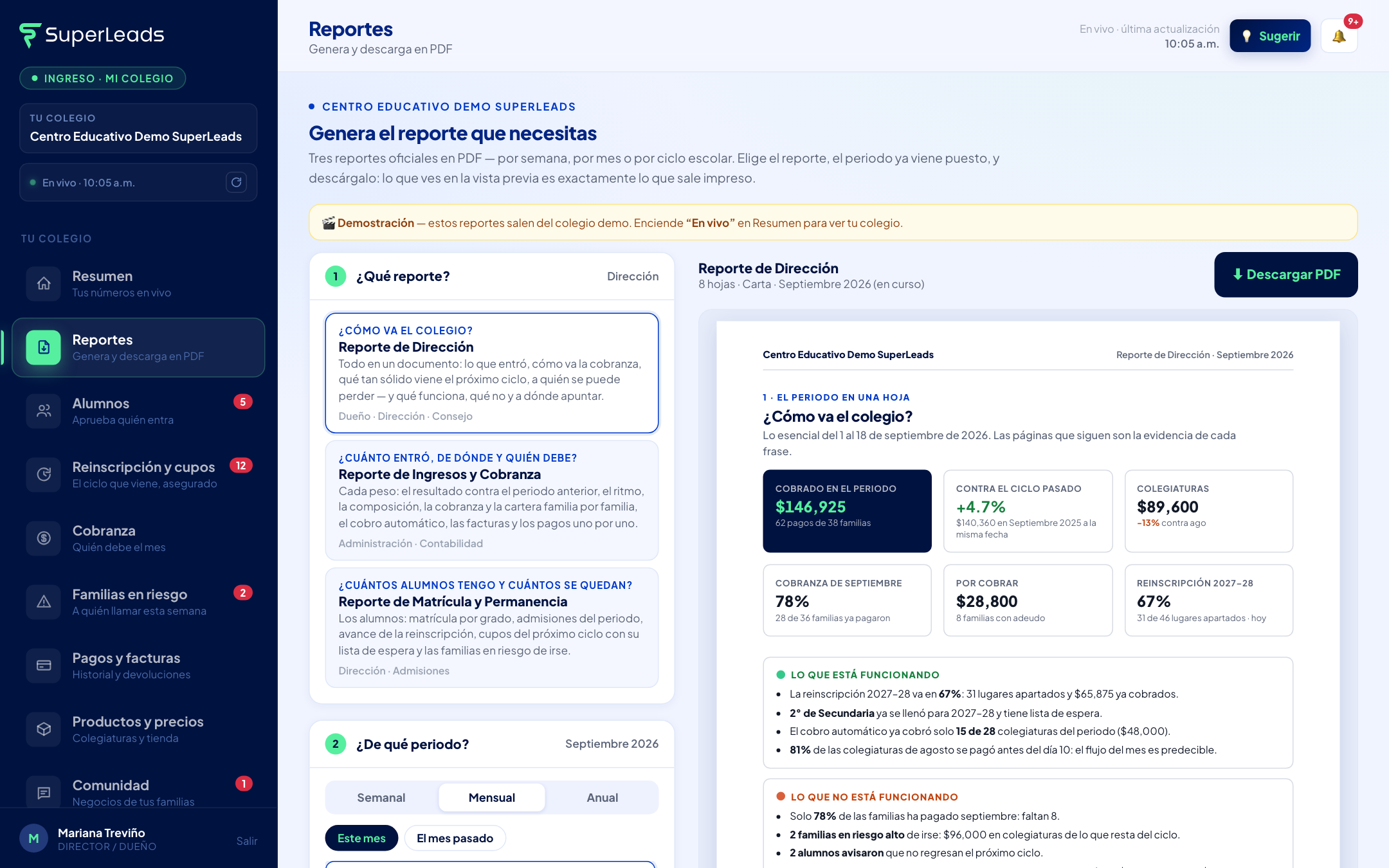This screenshot has width=1389, height=868.
Task: Click the Reportes document icon in sidebar
Action: coord(44,347)
